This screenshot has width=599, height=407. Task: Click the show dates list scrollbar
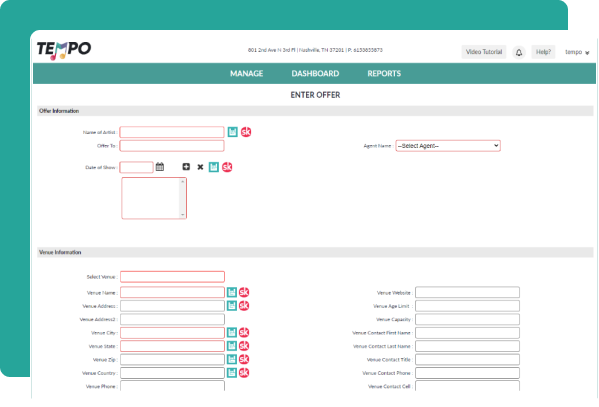tap(183, 198)
